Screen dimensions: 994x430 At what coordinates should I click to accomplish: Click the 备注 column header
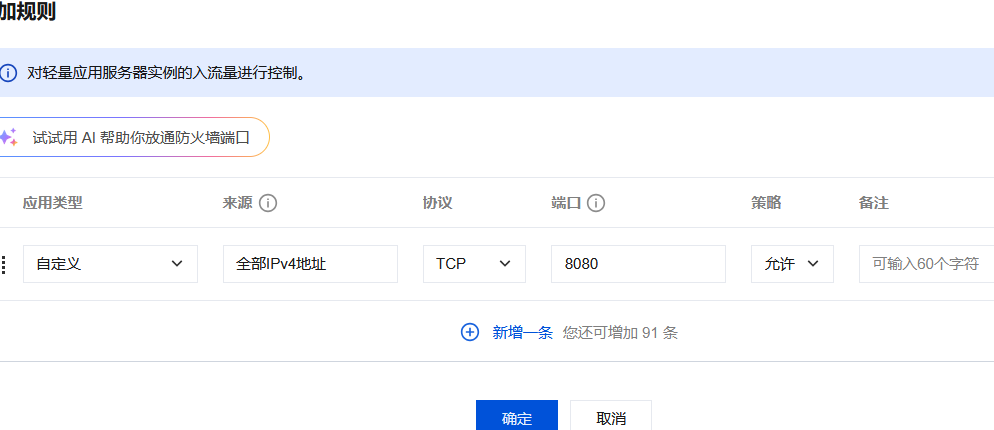(x=874, y=203)
